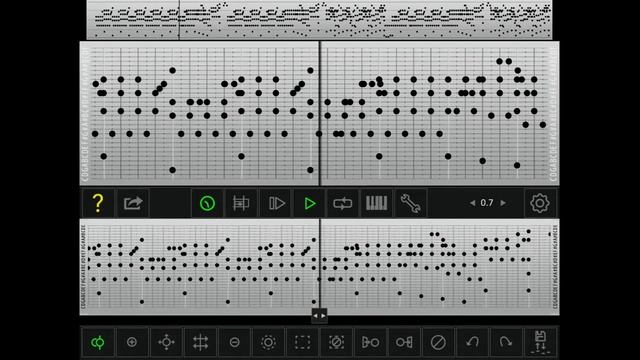Click position marker in top overview strip
The height and width of the screenshot is (360, 640).
[x=179, y=20]
